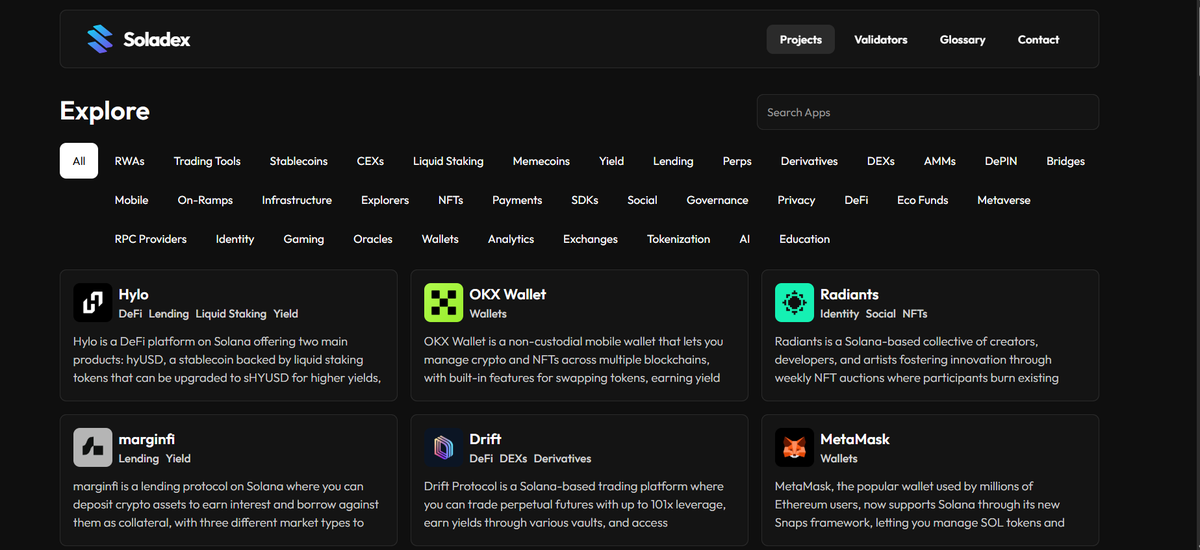Filter by Stablecoins category

coord(298,161)
